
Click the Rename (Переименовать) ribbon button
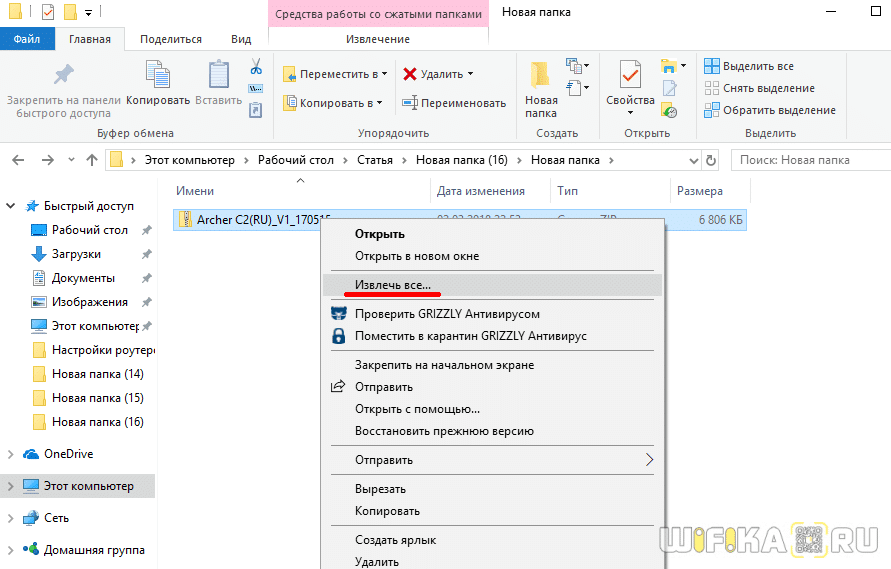tap(454, 103)
